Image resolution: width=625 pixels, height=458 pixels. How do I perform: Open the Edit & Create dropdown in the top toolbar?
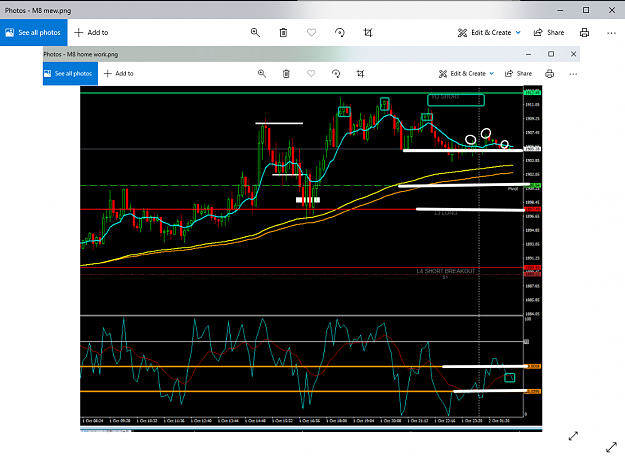[489, 33]
